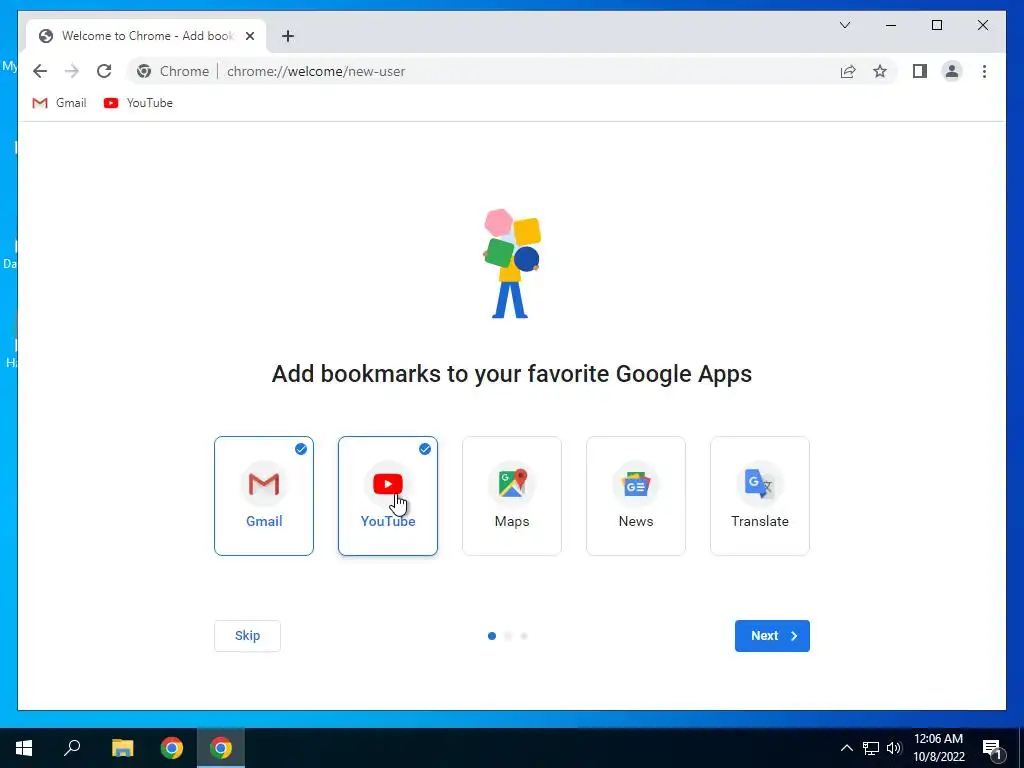The width and height of the screenshot is (1024, 768).
Task: Jump to the second step indicator dot
Action: [508, 635]
